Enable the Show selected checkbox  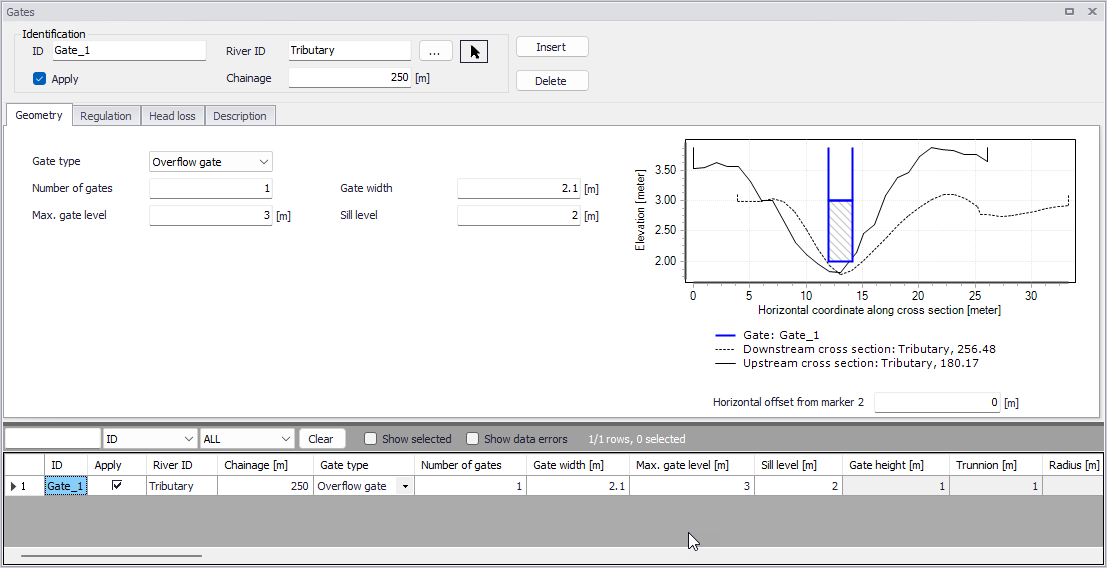(370, 439)
